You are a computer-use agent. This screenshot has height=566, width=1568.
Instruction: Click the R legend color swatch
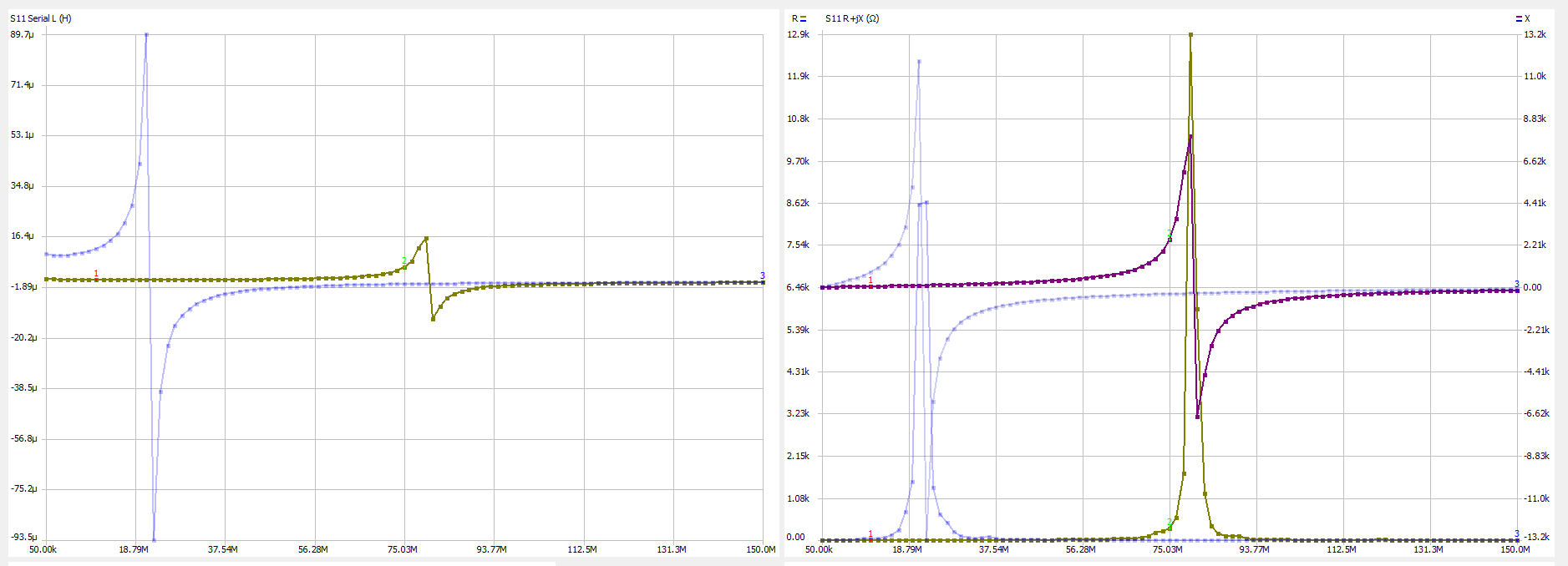point(803,18)
